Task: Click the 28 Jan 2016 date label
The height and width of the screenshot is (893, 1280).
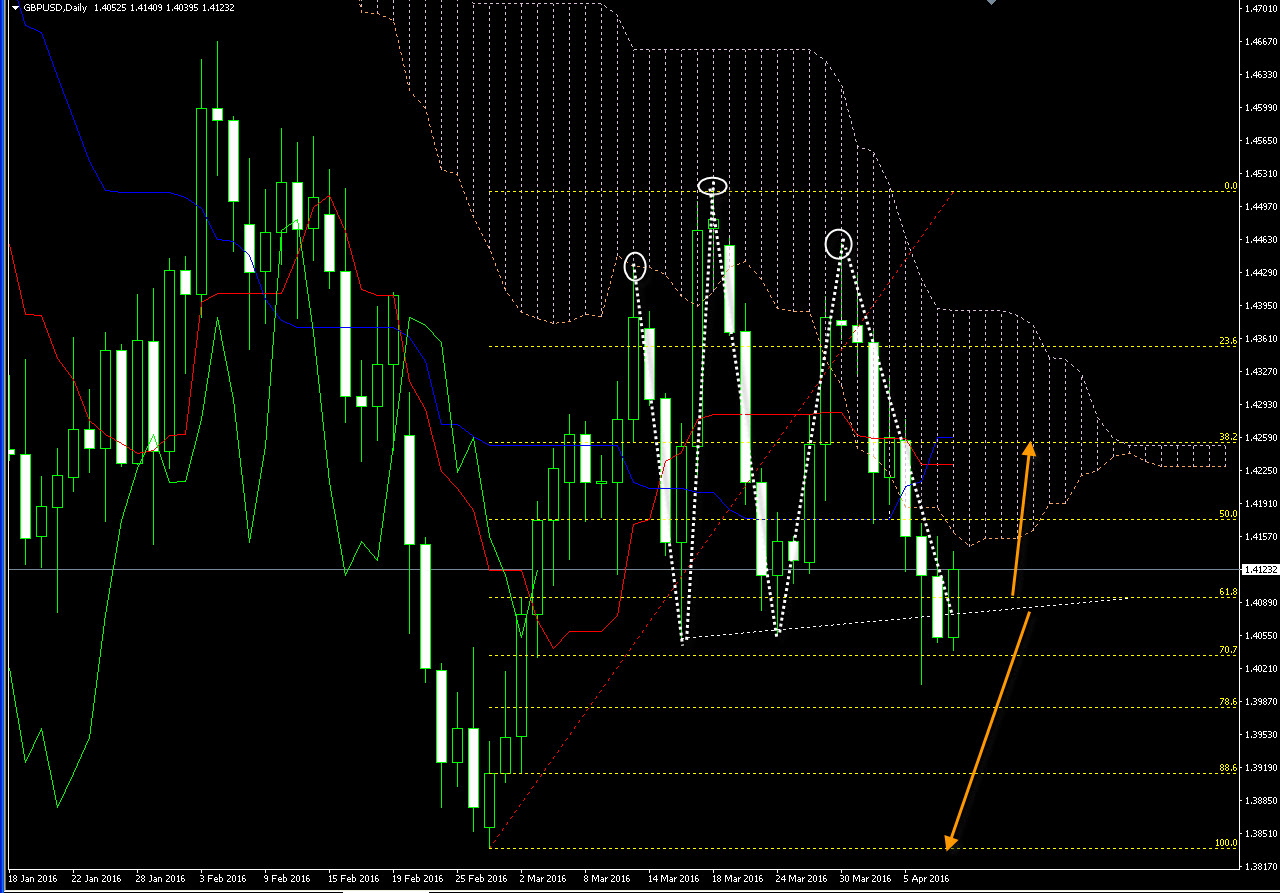Action: coord(160,879)
